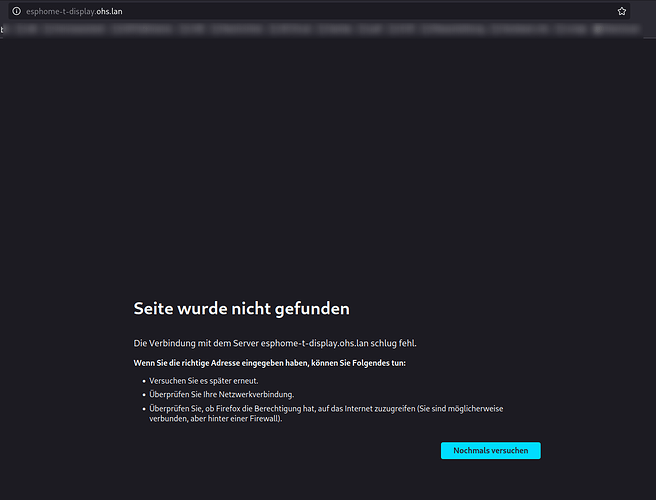Click bullet Überprüfen Sie Ihre Netzwerkverbindung
The height and width of the screenshot is (500, 656).
(216, 395)
